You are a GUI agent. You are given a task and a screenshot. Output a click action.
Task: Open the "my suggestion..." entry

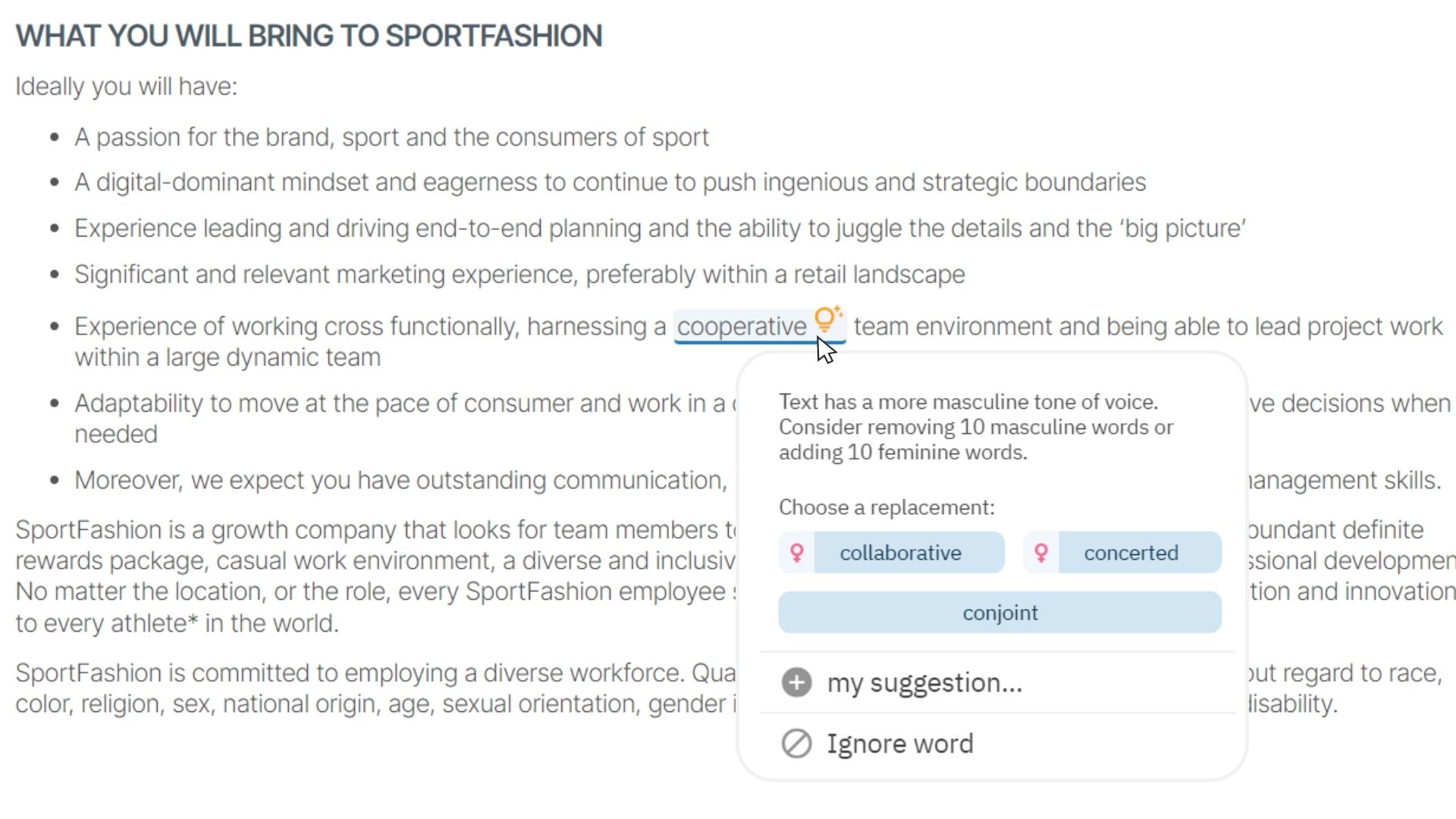click(x=924, y=682)
